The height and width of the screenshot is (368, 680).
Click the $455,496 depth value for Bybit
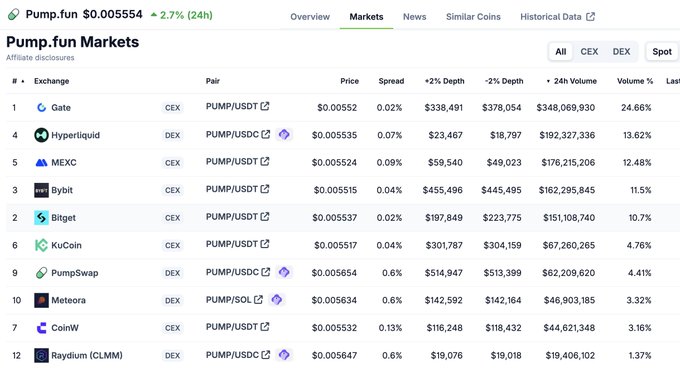tap(443, 190)
